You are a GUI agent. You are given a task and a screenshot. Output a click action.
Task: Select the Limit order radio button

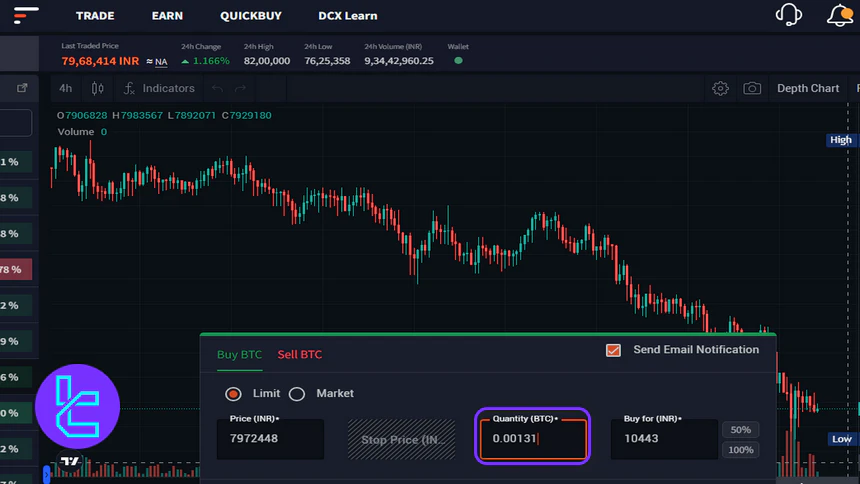[233, 393]
